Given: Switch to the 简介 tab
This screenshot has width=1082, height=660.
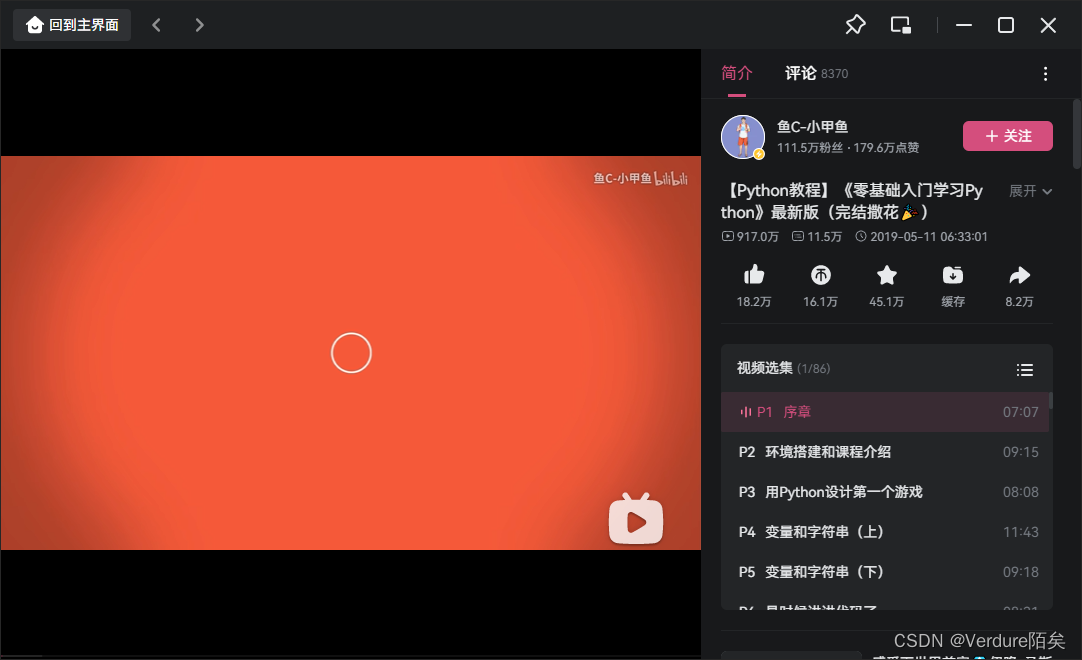Looking at the screenshot, I should pos(736,73).
